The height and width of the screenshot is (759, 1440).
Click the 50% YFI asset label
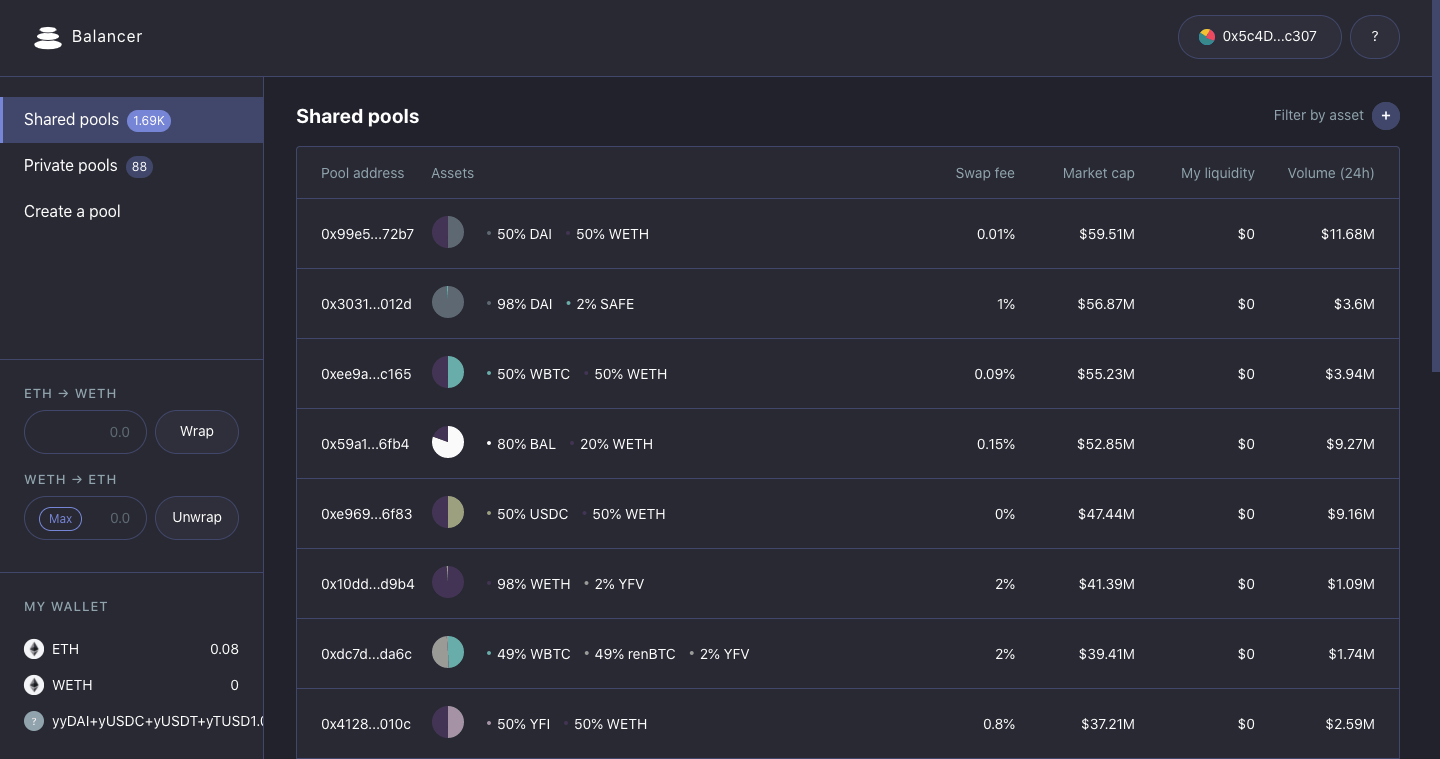point(524,724)
